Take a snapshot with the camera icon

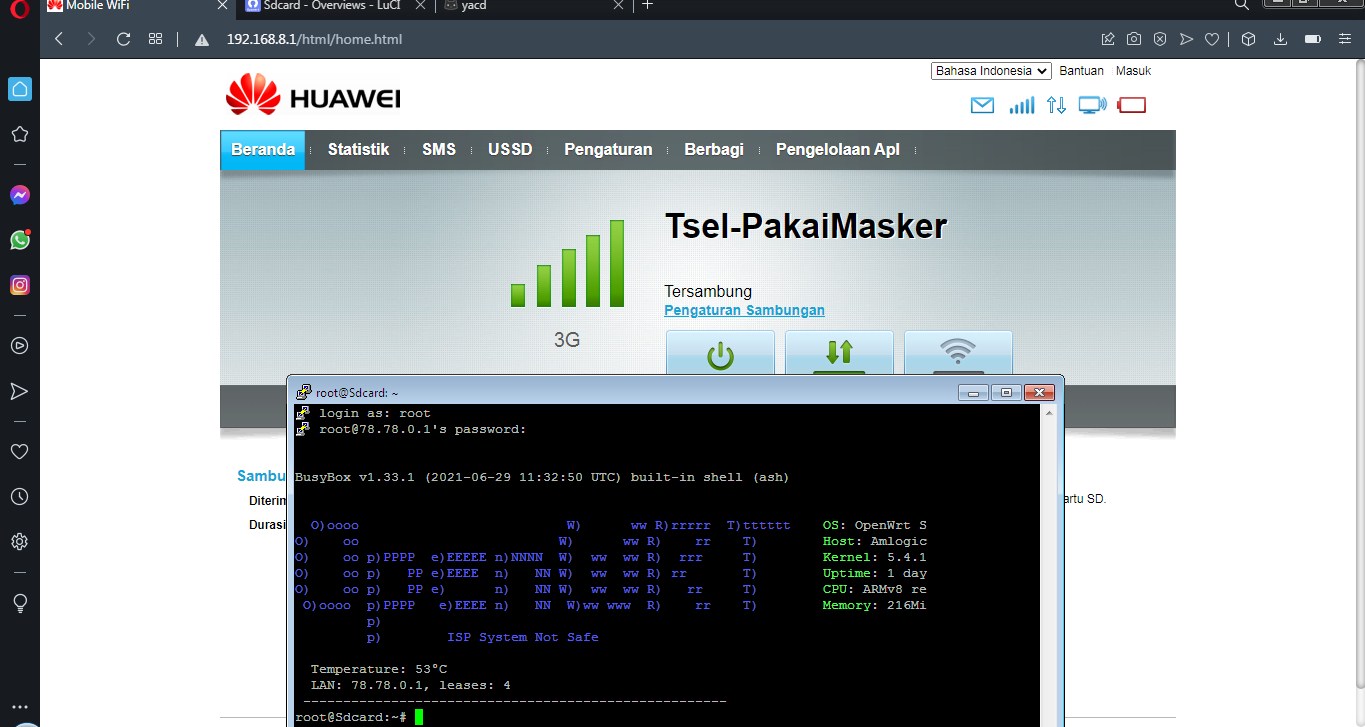[x=1134, y=39]
